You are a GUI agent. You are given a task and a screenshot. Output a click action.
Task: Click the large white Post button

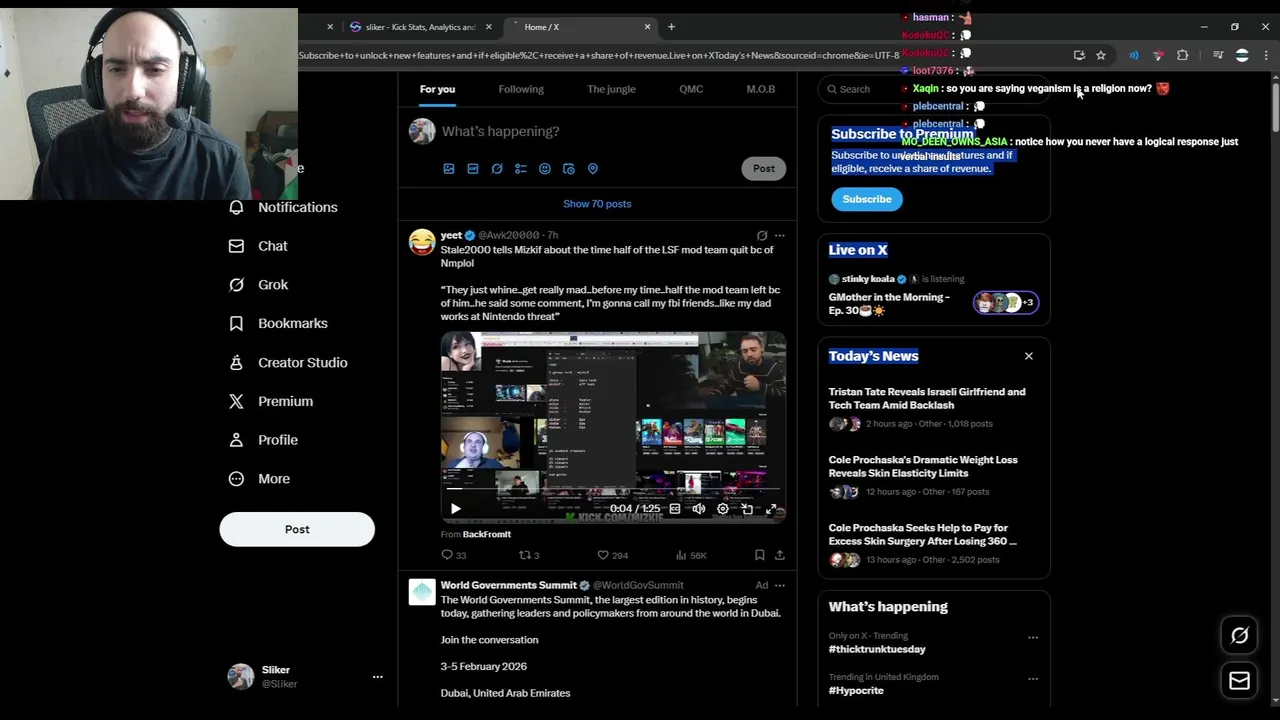point(297,529)
